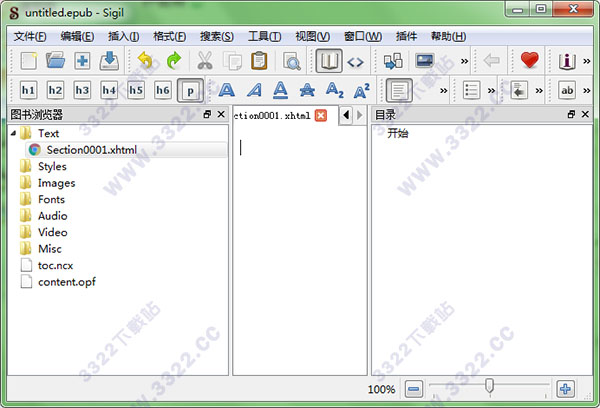Open the 搜索(S) menu

click(217, 37)
